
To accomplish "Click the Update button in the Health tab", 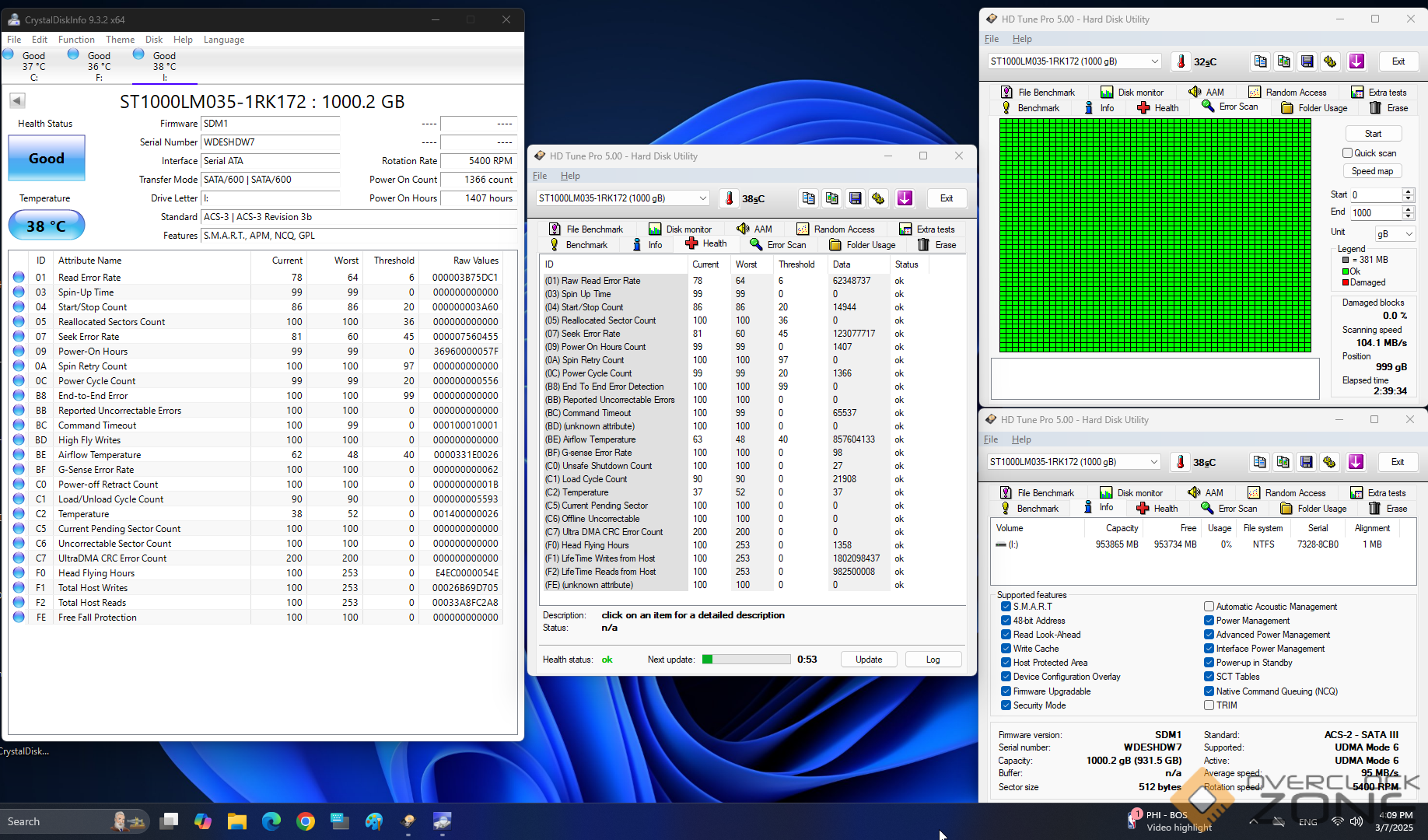I will (x=868, y=660).
